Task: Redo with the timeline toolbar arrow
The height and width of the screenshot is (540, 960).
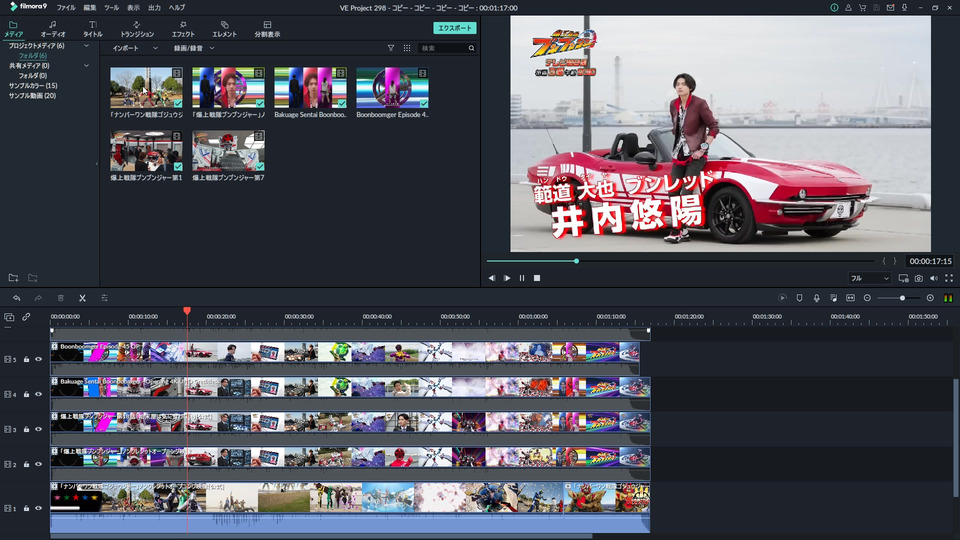Action: pyautogui.click(x=38, y=298)
